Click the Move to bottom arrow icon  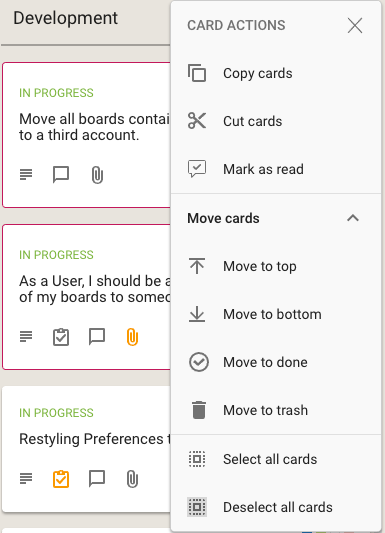coord(197,314)
